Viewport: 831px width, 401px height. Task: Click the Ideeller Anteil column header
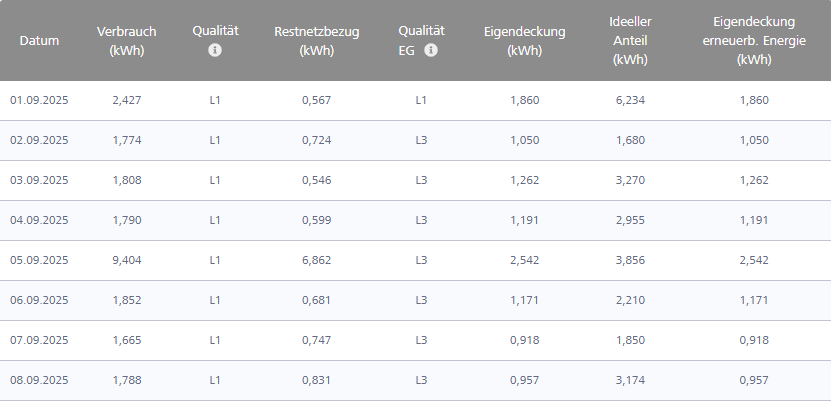point(630,40)
